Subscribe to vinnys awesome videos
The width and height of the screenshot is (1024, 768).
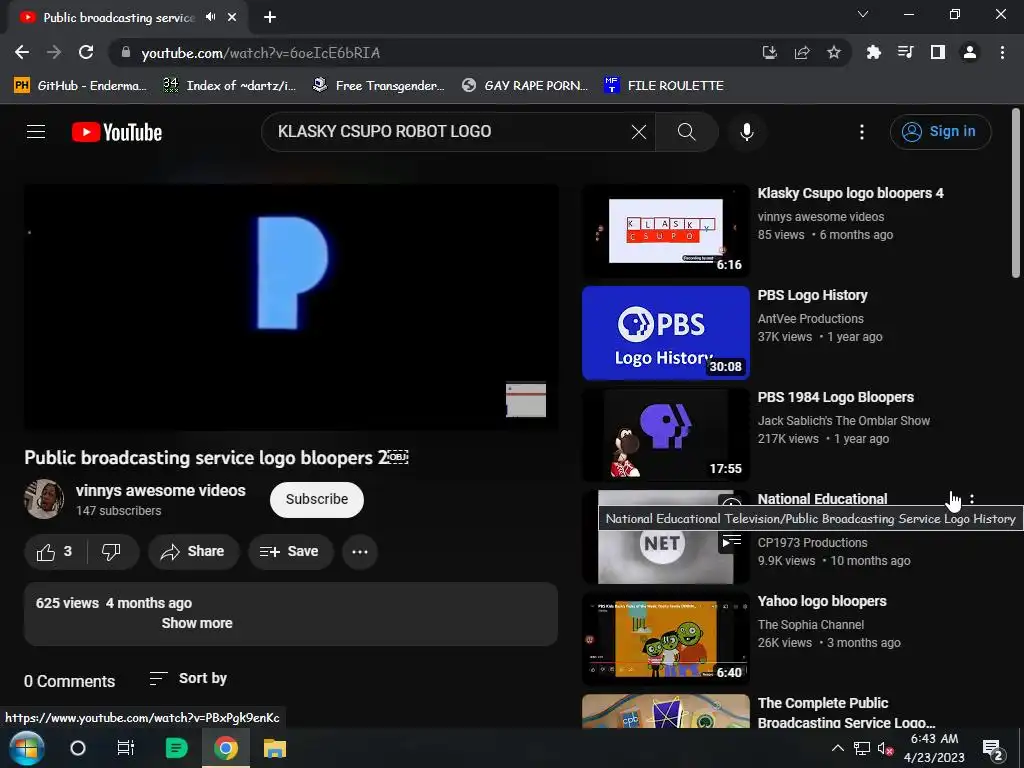(317, 500)
